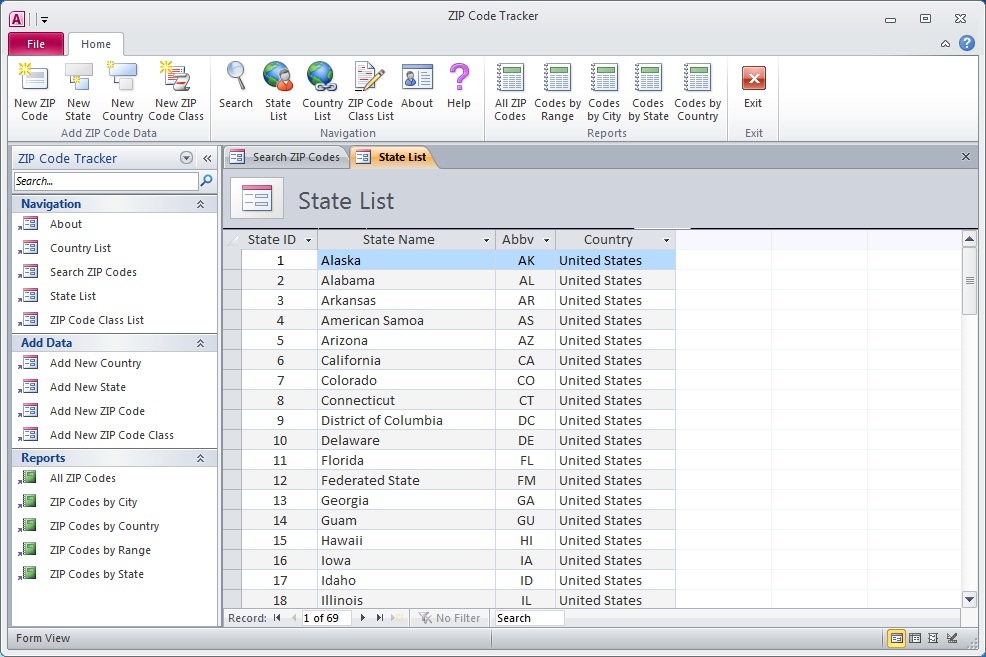Switch to the Search ZIP Codes tab
The height and width of the screenshot is (657, 986).
pyautogui.click(x=285, y=157)
